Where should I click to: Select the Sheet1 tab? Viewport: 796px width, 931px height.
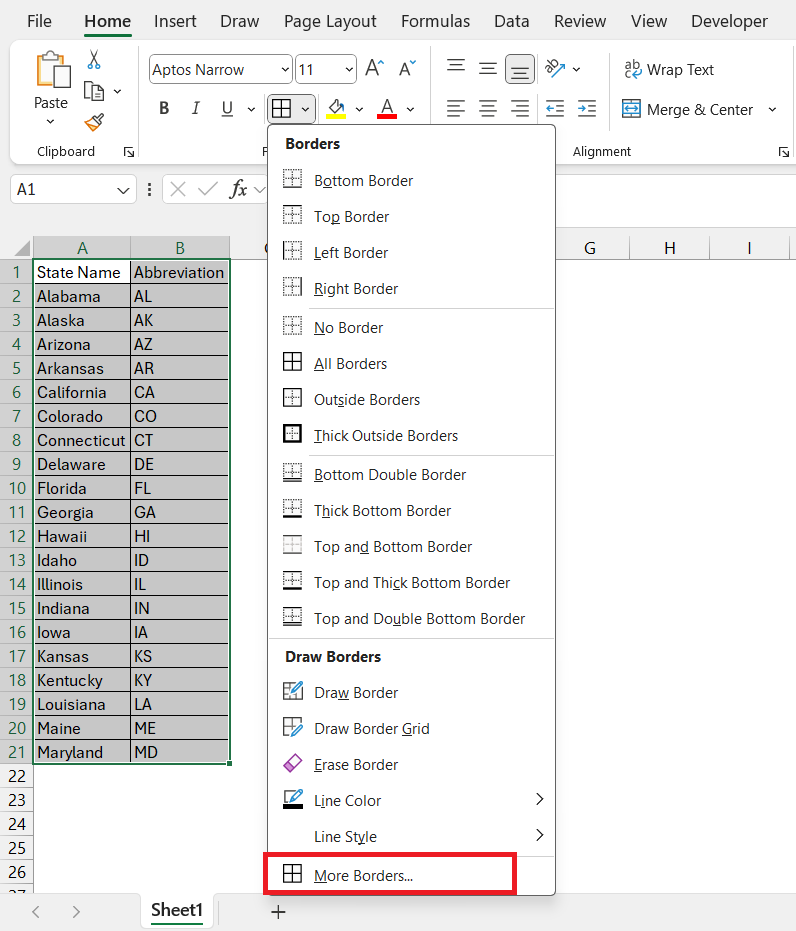177,910
